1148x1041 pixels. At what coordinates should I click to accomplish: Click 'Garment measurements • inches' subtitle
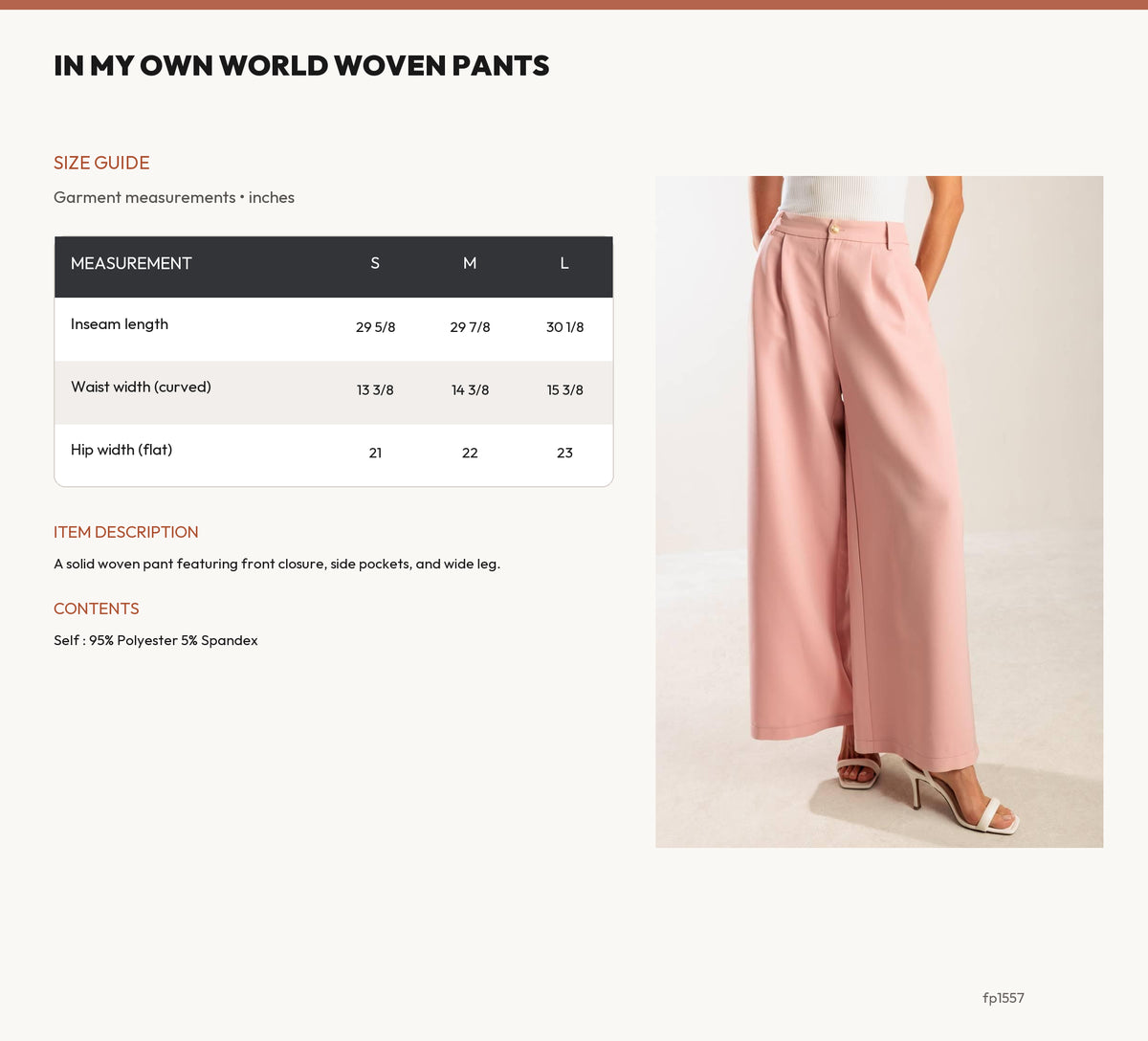(x=174, y=197)
